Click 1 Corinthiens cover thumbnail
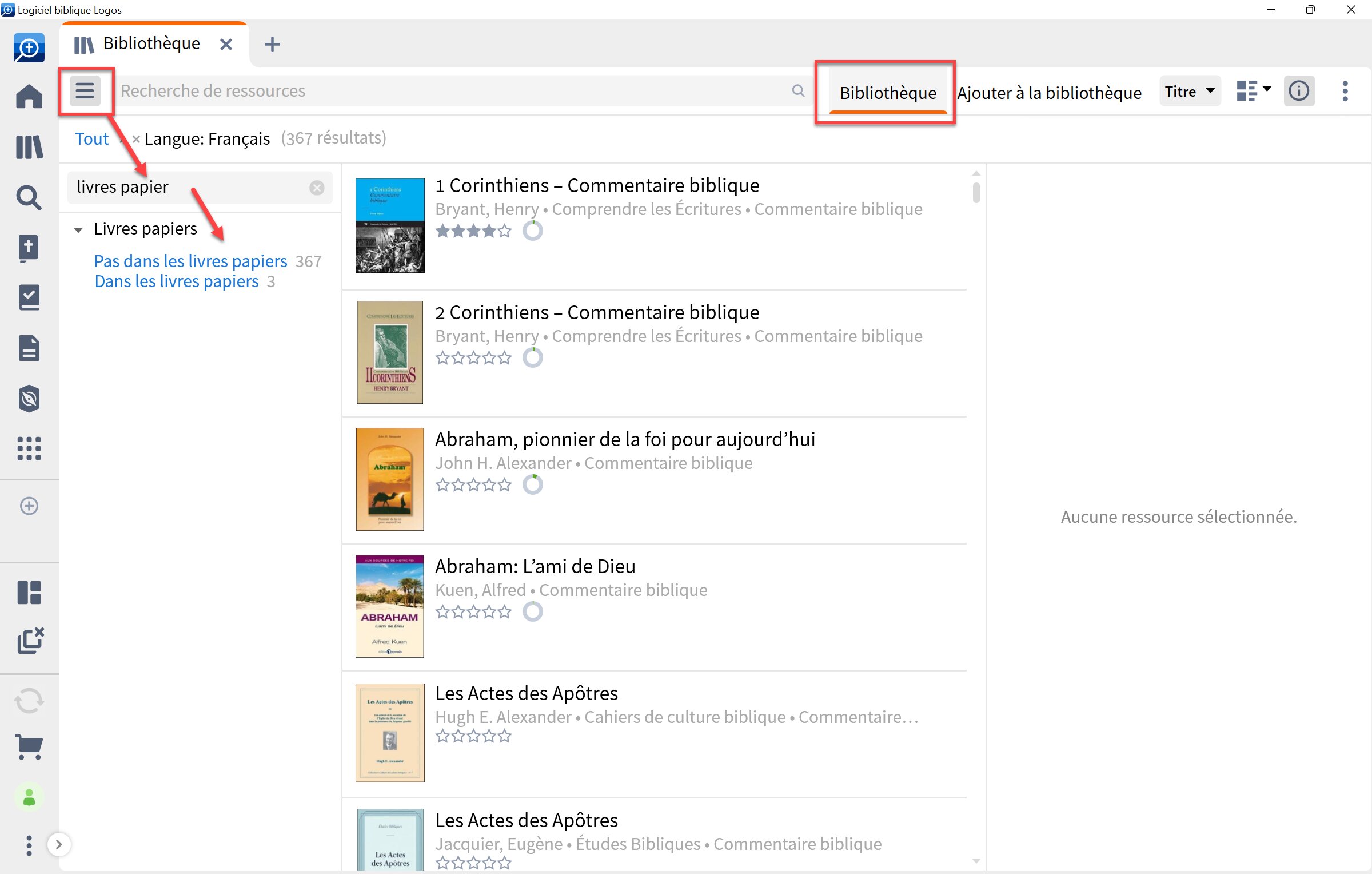This screenshot has height=874, width=1372. (x=390, y=225)
